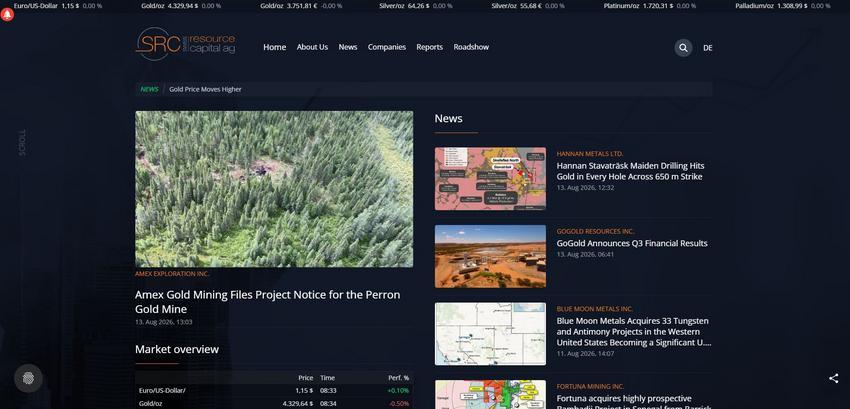
Task: Open the Reports menu item
Action: 429,47
